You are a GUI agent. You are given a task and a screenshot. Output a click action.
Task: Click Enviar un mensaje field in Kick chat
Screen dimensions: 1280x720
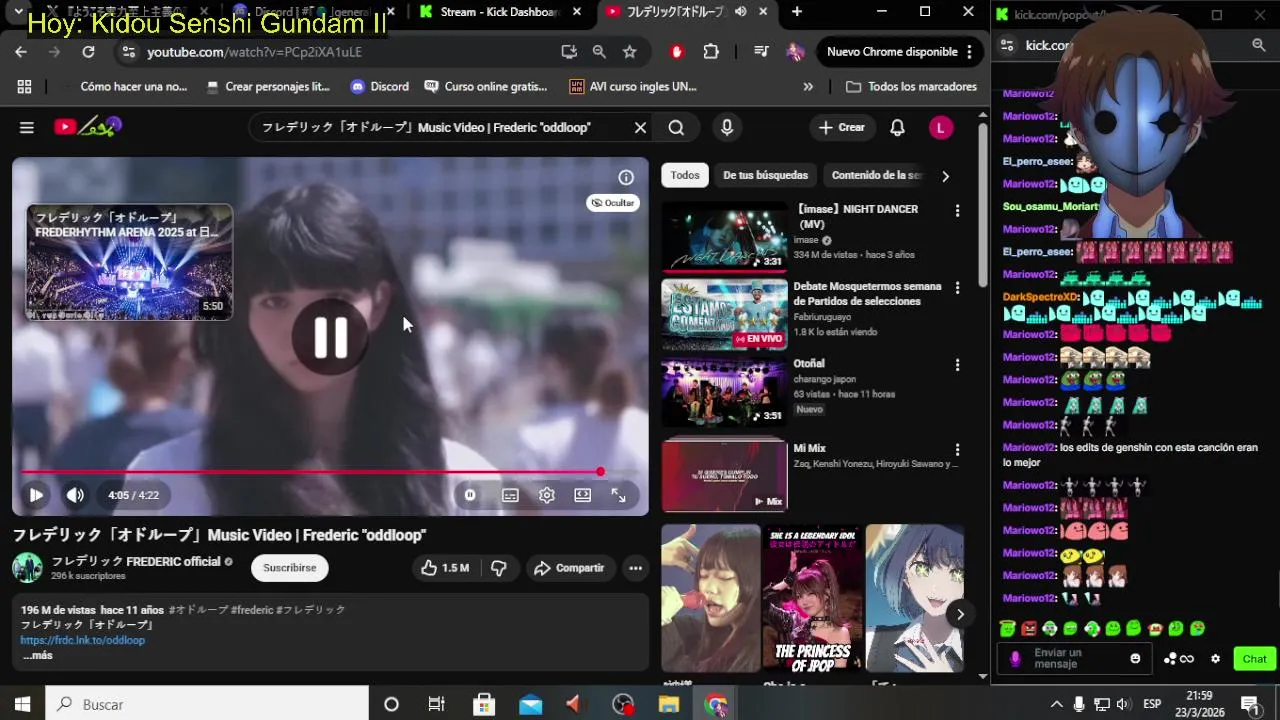pos(1075,659)
